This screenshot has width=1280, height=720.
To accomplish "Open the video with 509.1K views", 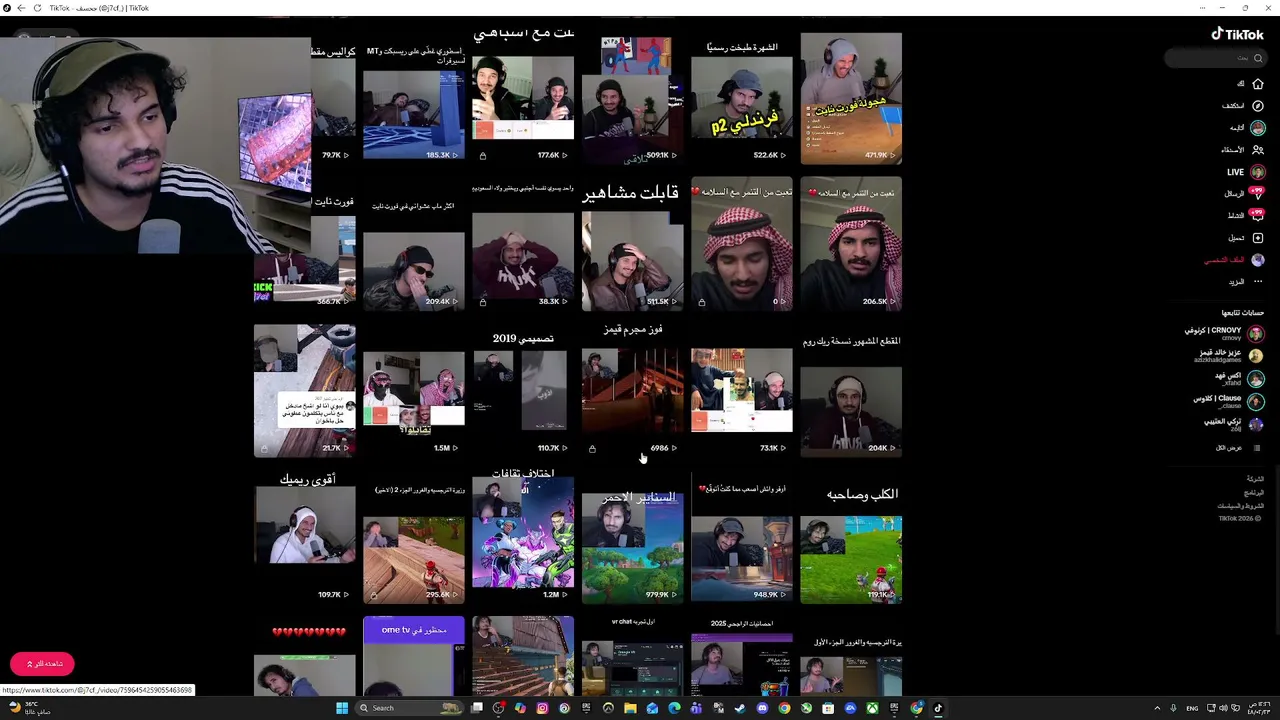I will 633,98.
